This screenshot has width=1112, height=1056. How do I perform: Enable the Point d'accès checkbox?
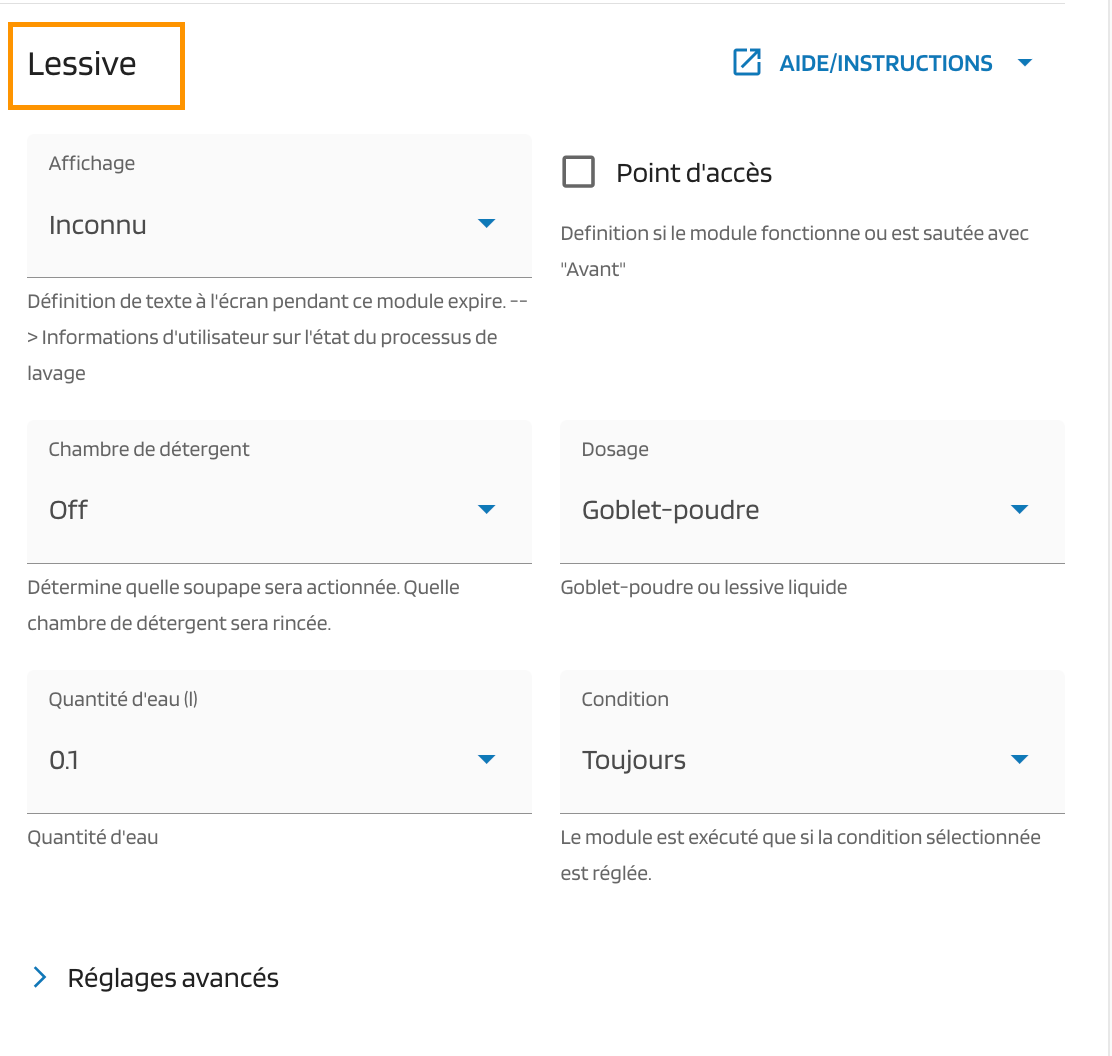[578, 172]
